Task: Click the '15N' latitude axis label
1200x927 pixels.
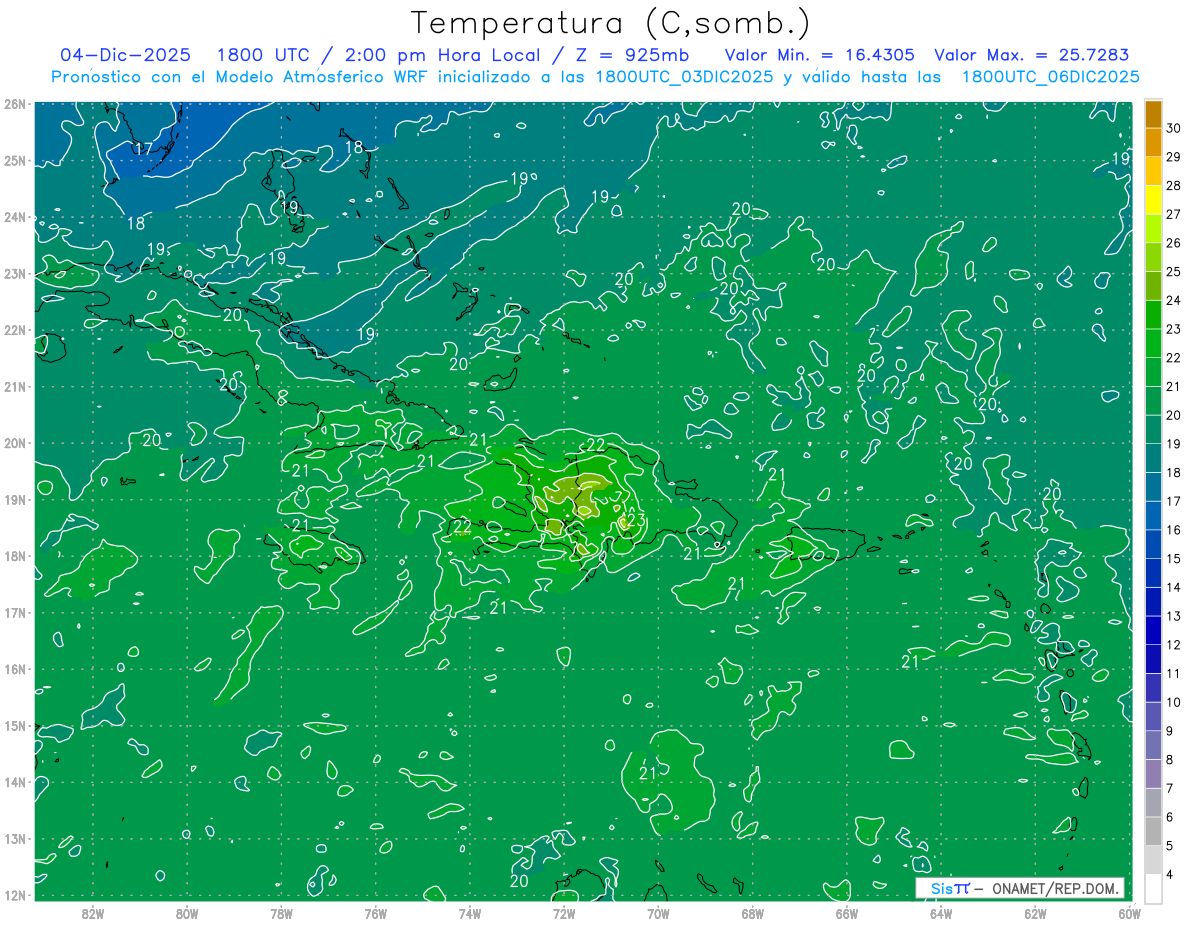Action: (14, 726)
